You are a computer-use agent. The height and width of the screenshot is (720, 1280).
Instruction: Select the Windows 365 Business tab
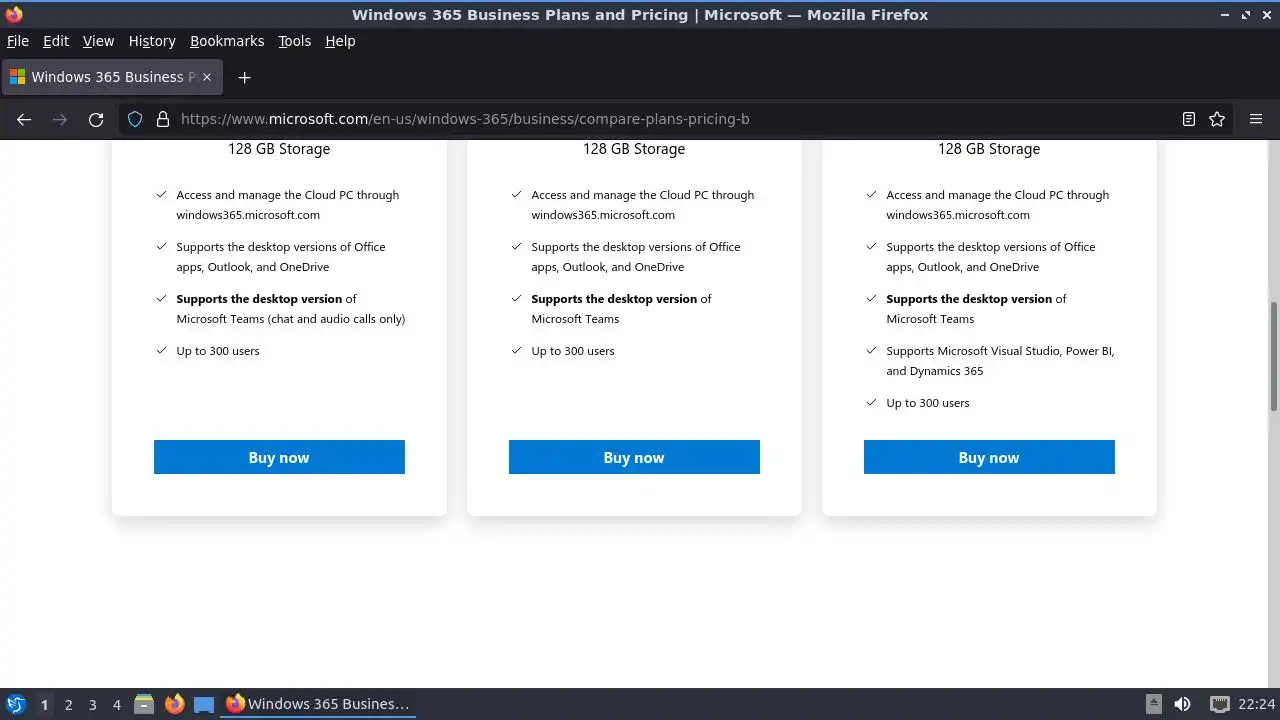tap(112, 77)
